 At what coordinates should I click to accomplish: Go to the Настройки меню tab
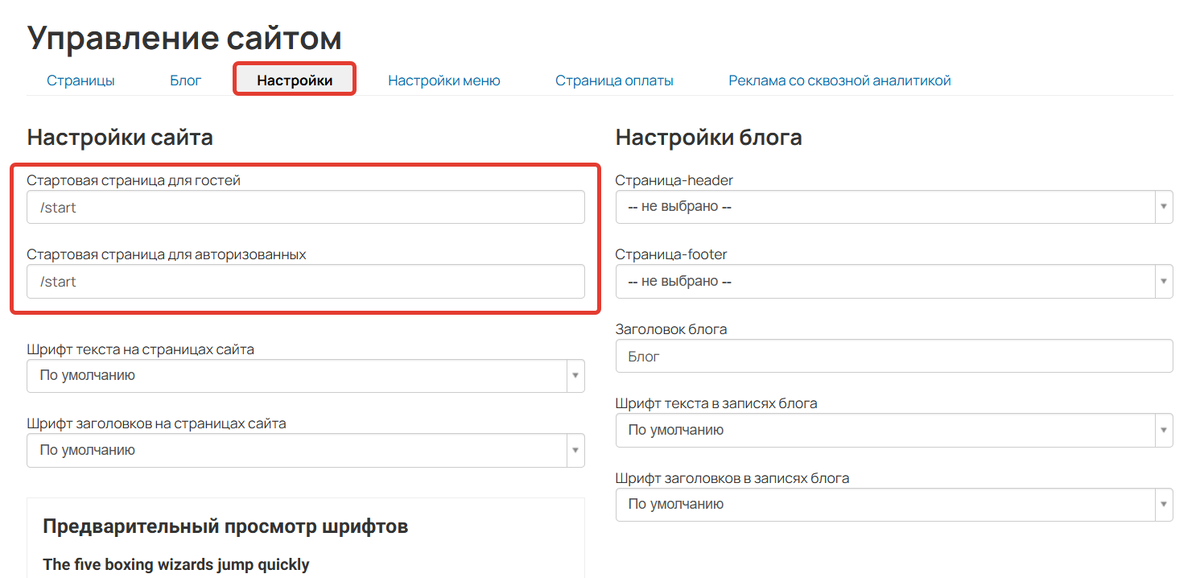click(444, 80)
